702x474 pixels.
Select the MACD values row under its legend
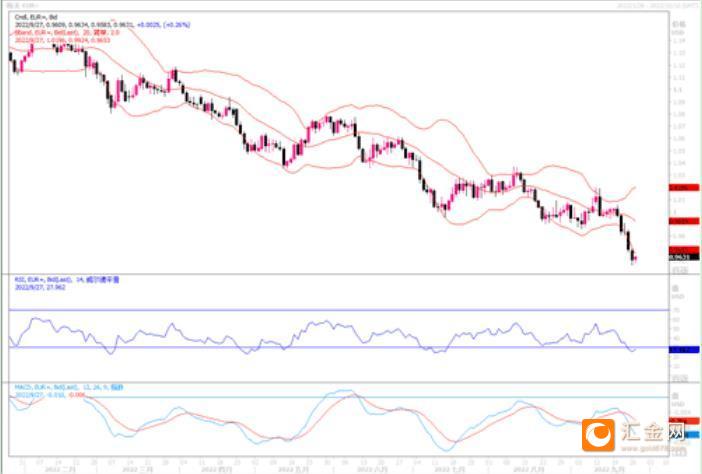coord(50,395)
